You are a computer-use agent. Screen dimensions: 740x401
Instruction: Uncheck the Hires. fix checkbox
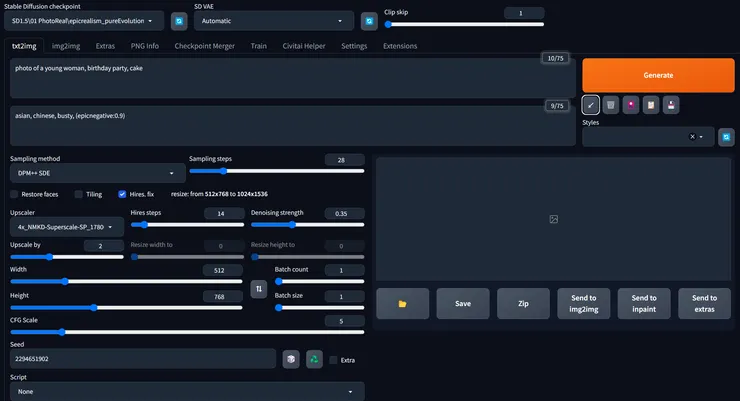tap(122, 194)
